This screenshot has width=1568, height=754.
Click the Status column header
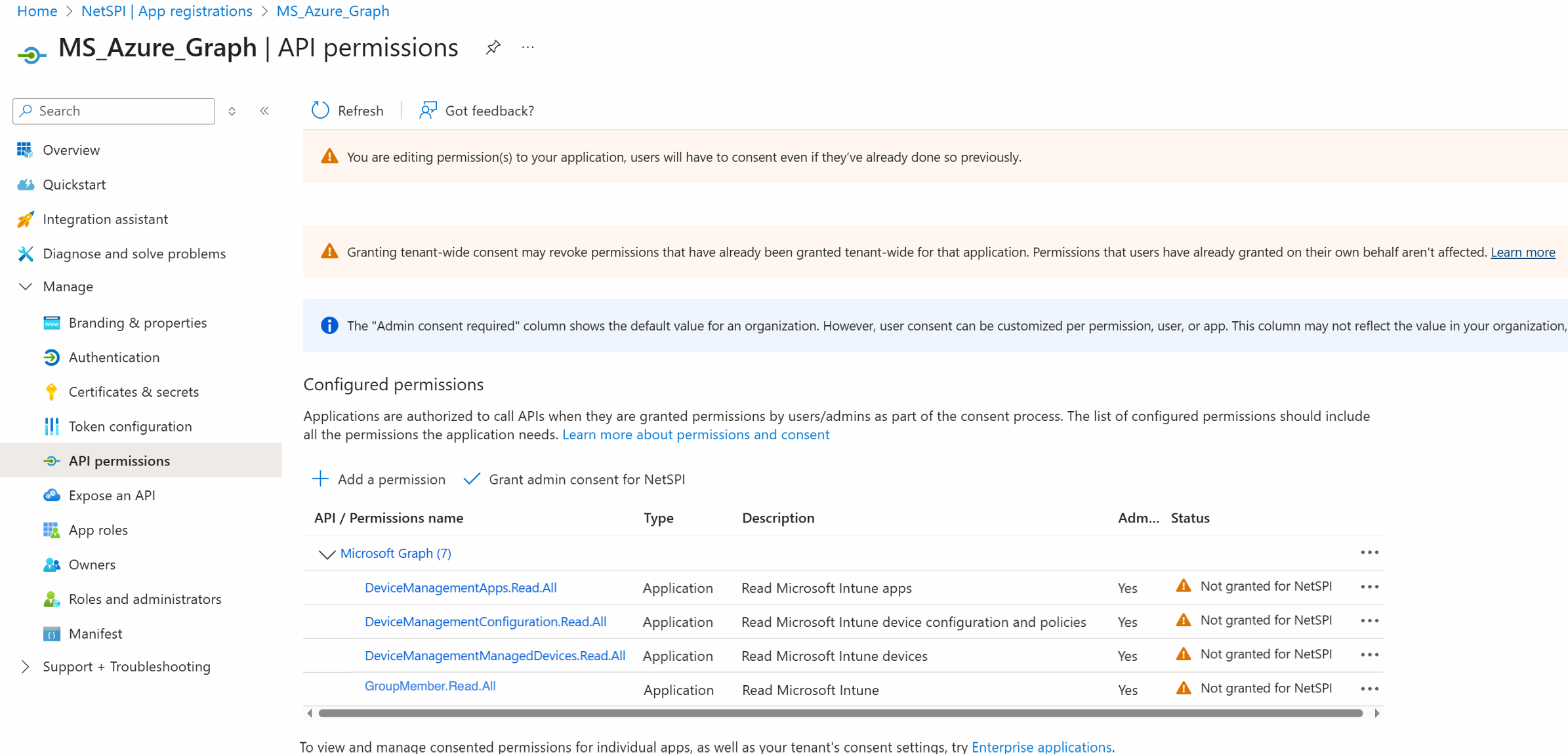pos(1190,518)
